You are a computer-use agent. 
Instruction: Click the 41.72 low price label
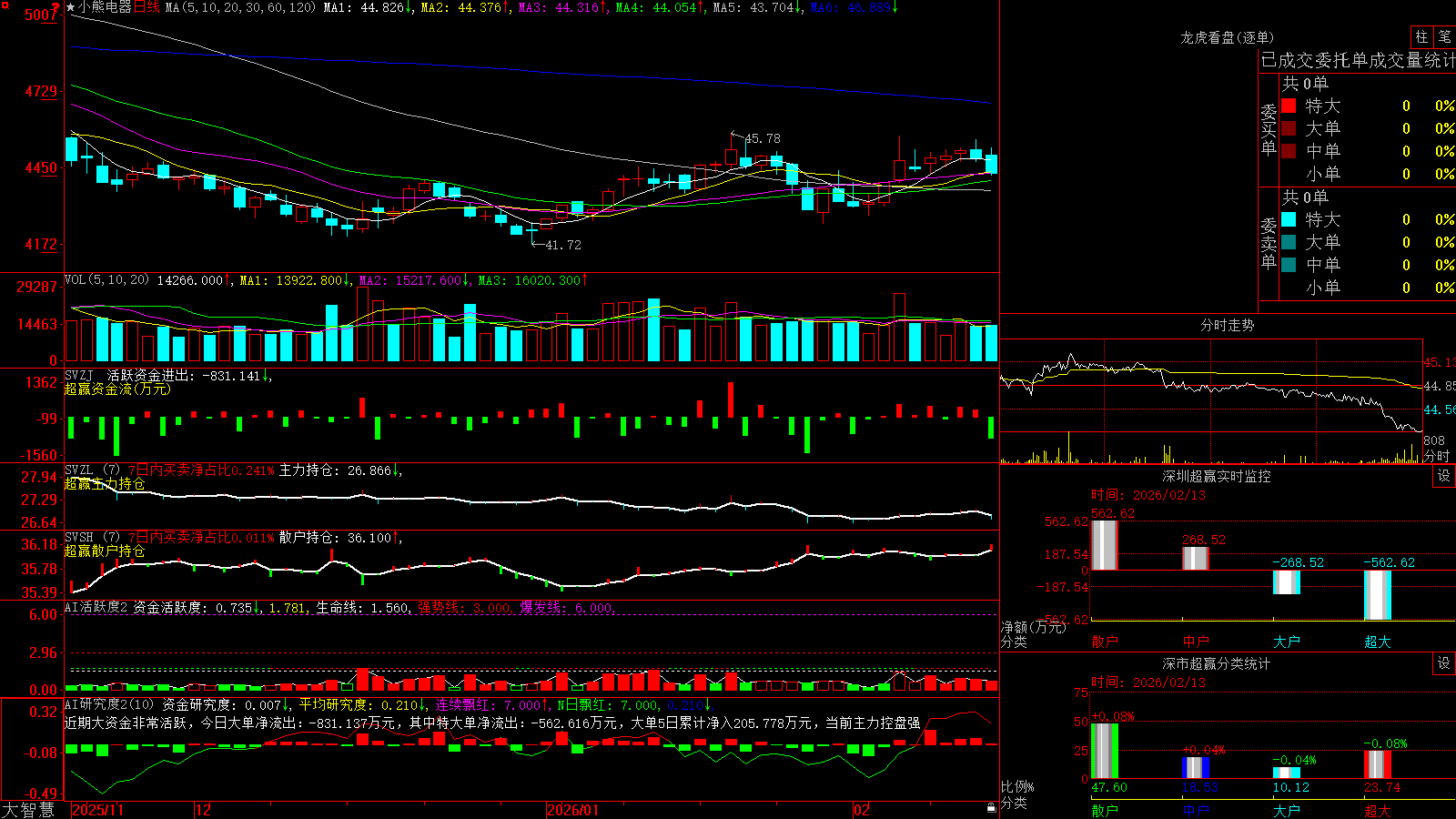563,245
